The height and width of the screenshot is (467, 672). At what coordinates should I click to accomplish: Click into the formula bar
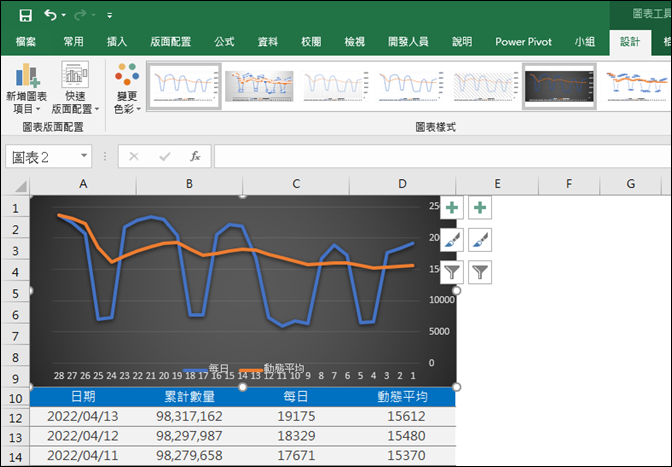(x=442, y=156)
